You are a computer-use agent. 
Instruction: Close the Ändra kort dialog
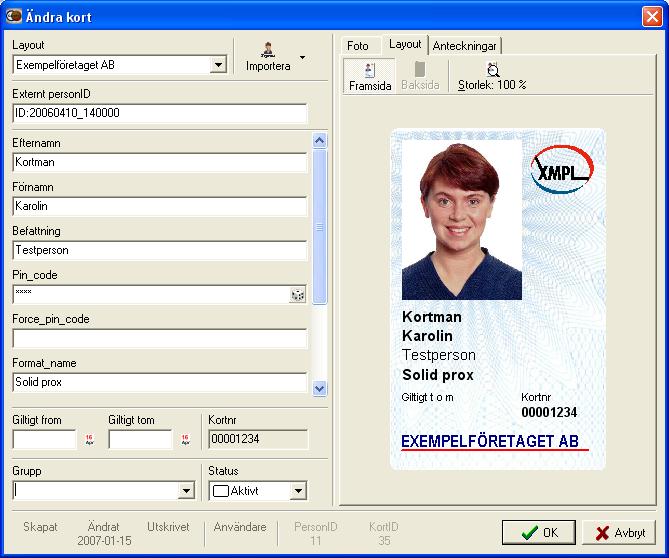(x=652, y=17)
